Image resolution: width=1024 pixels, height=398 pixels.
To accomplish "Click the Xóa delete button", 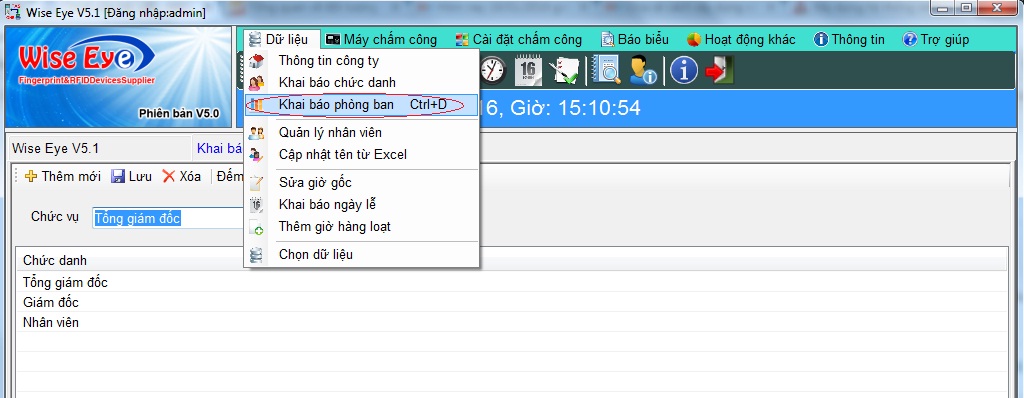I will (182, 176).
